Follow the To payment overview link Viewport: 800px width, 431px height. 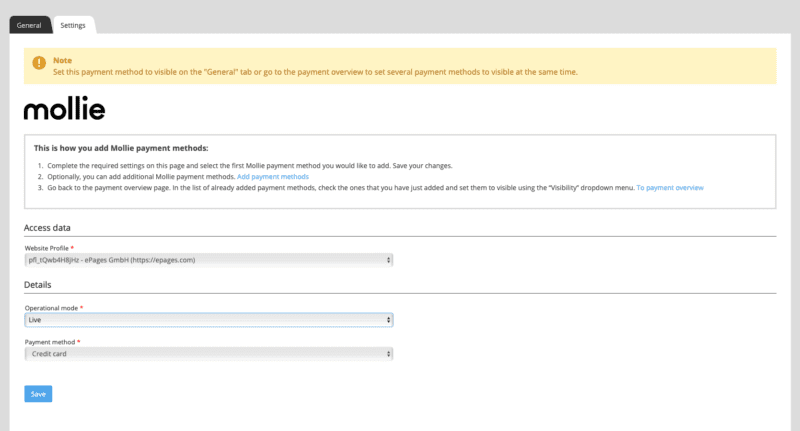click(670, 188)
